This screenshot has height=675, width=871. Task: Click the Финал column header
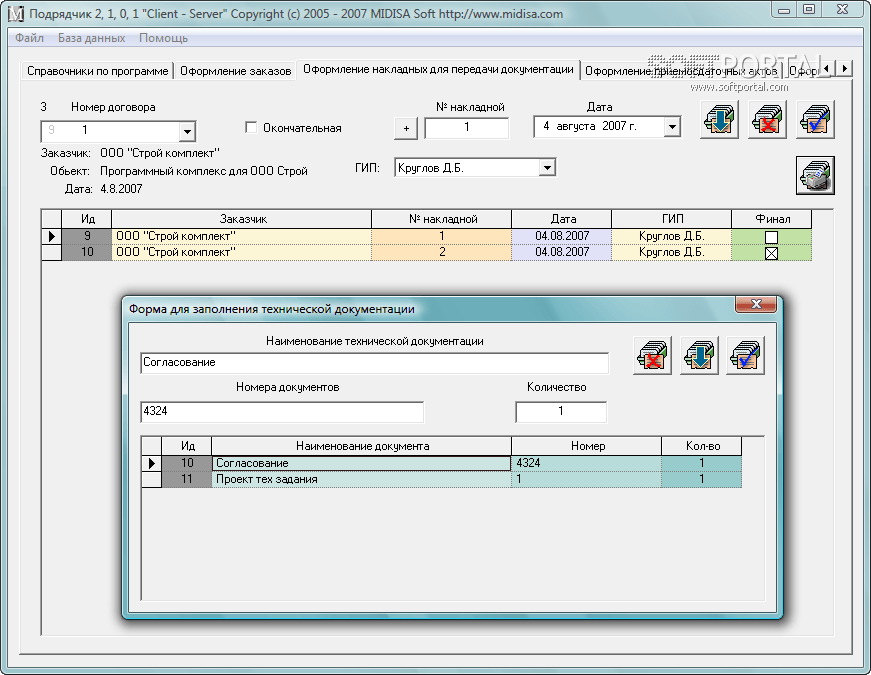(772, 219)
